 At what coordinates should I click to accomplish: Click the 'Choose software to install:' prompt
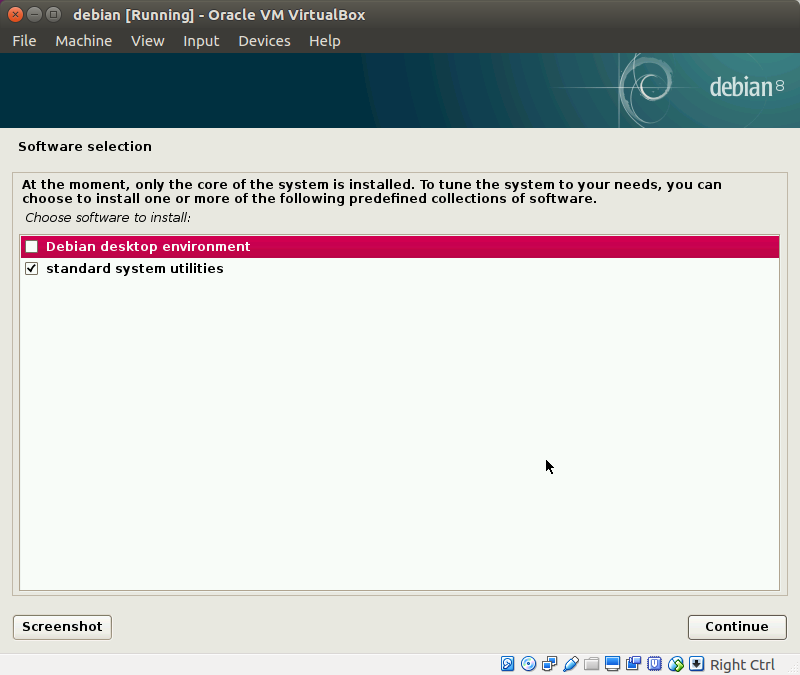108,218
